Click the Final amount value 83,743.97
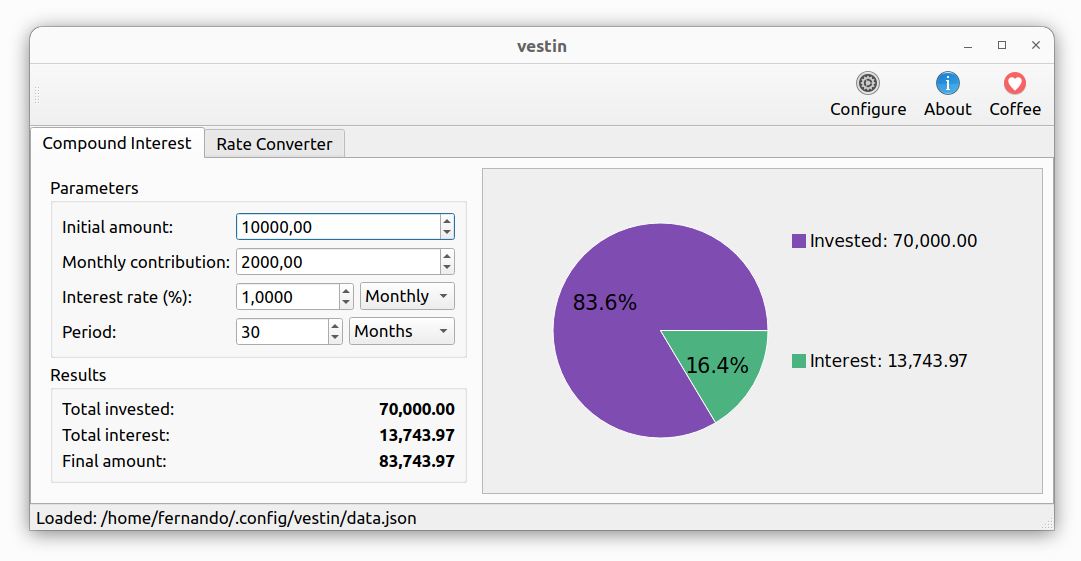1081x561 pixels. click(x=416, y=462)
